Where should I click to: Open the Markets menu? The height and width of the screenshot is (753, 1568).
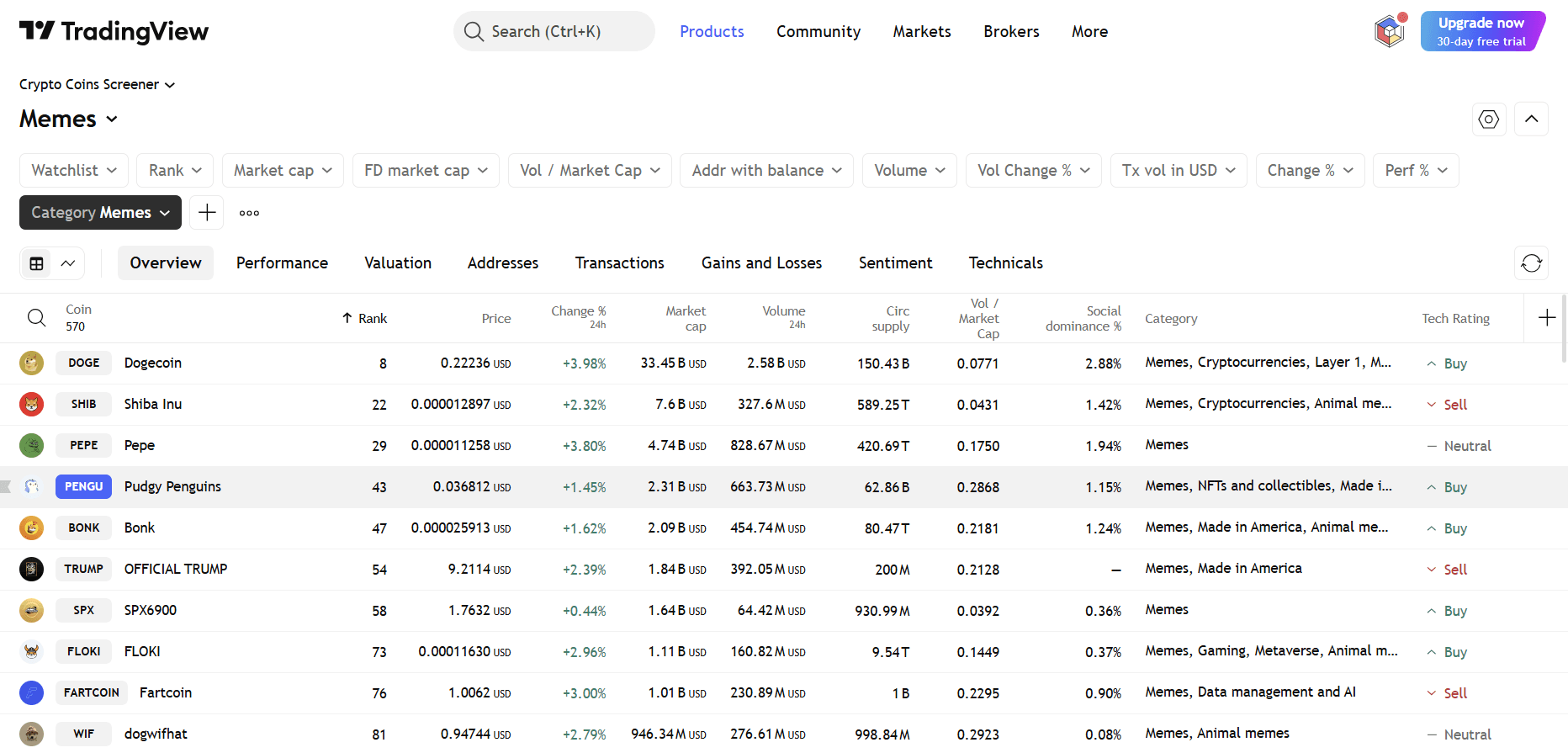pyautogui.click(x=922, y=31)
